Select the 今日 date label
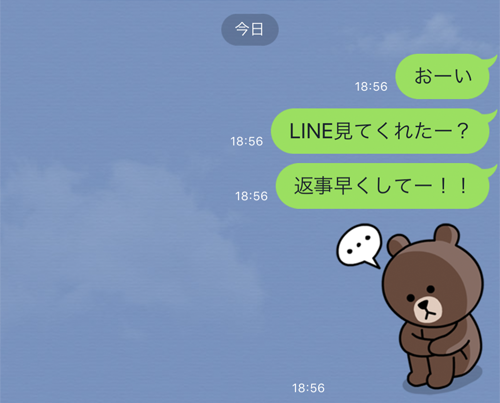The image size is (500, 403). pyautogui.click(x=250, y=30)
